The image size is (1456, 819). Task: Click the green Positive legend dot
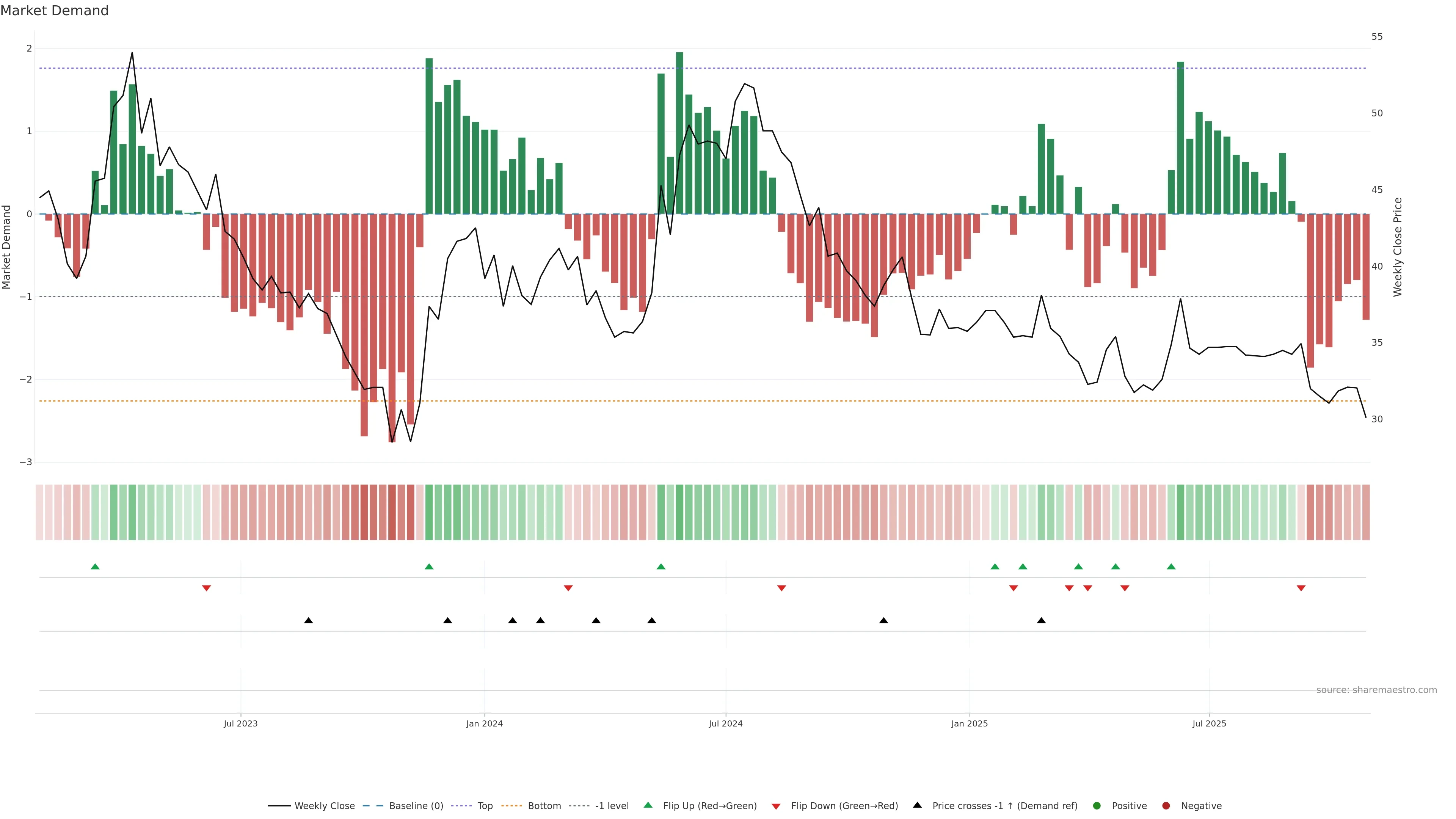[x=1097, y=806]
